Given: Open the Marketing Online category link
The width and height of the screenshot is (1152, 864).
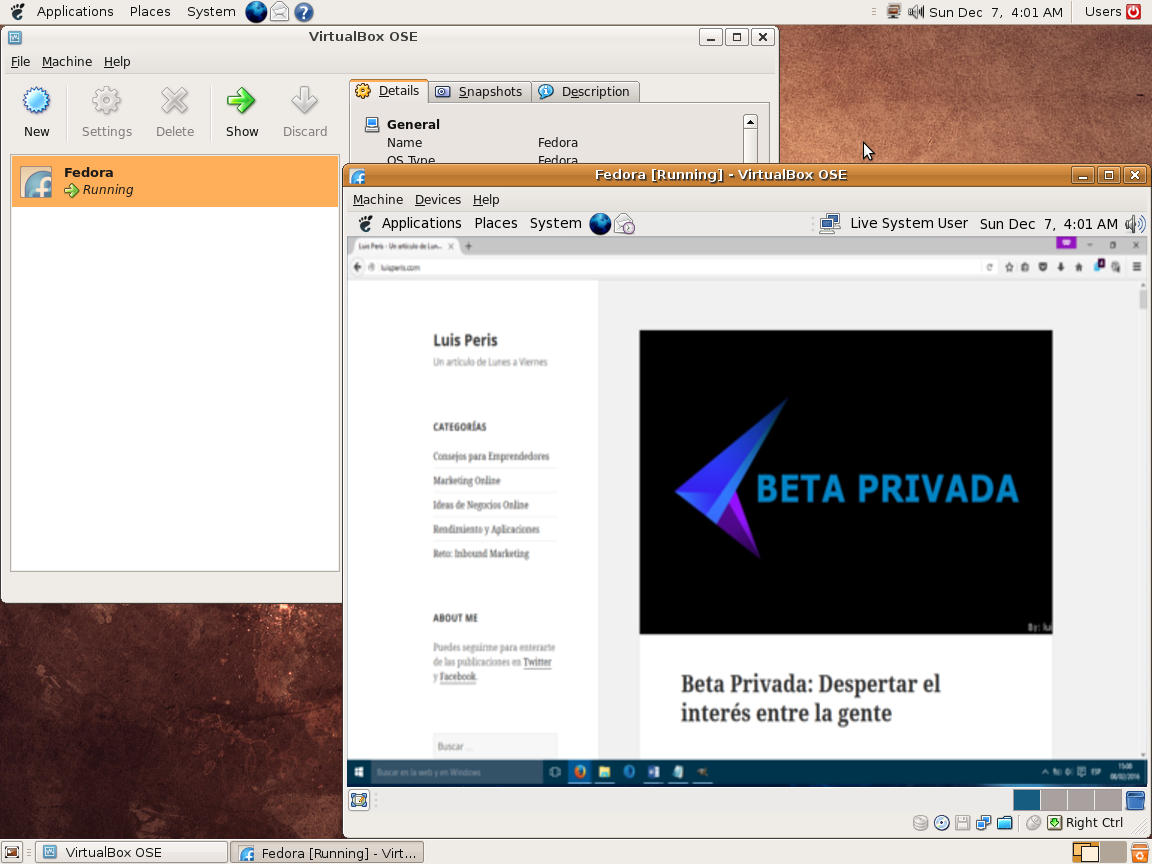Looking at the screenshot, I should point(467,480).
